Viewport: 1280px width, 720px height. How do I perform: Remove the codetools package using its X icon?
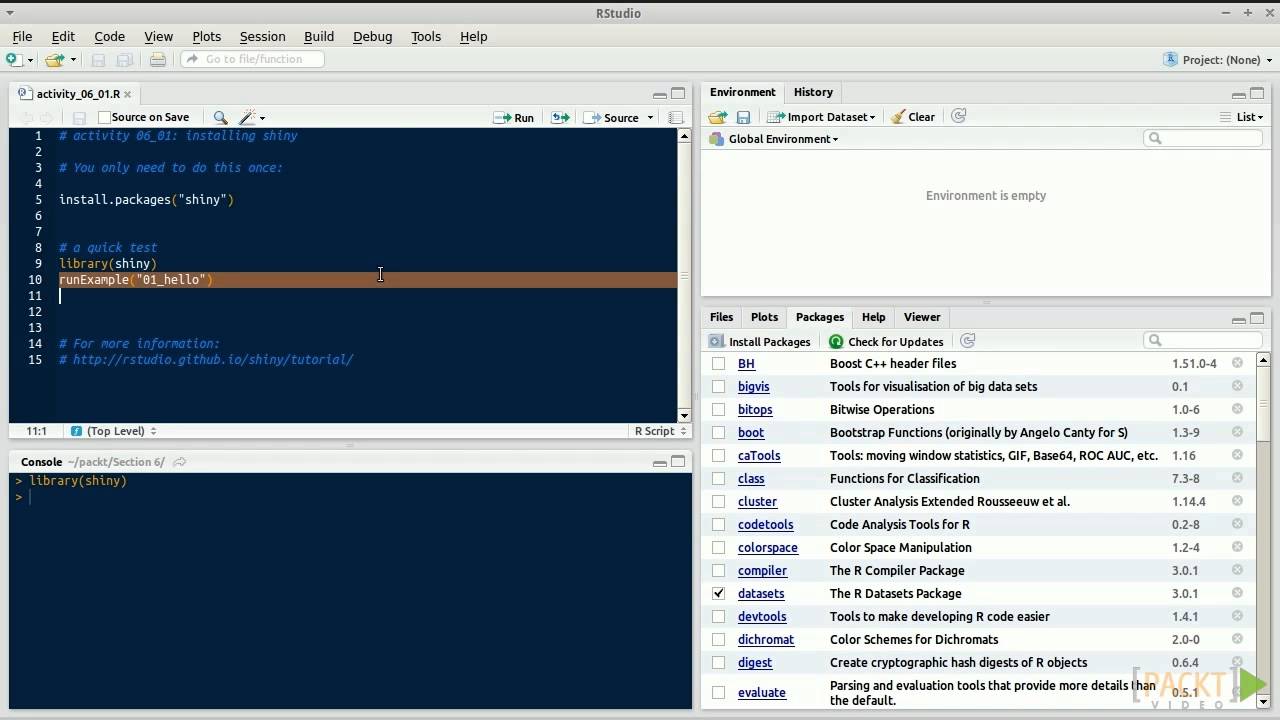(1237, 524)
